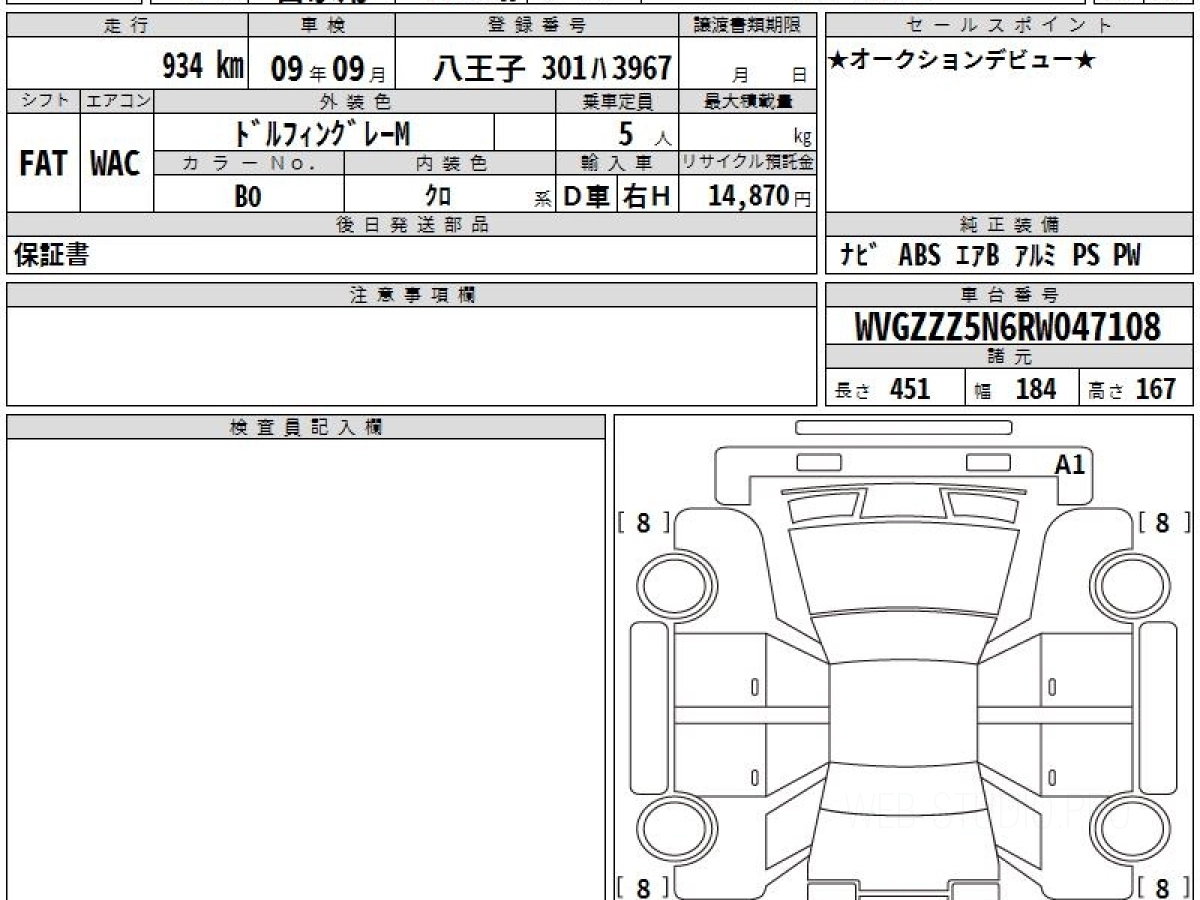This screenshot has height=900, width=1200.
Task: Select the ABS equipment item
Action: [x=920, y=256]
